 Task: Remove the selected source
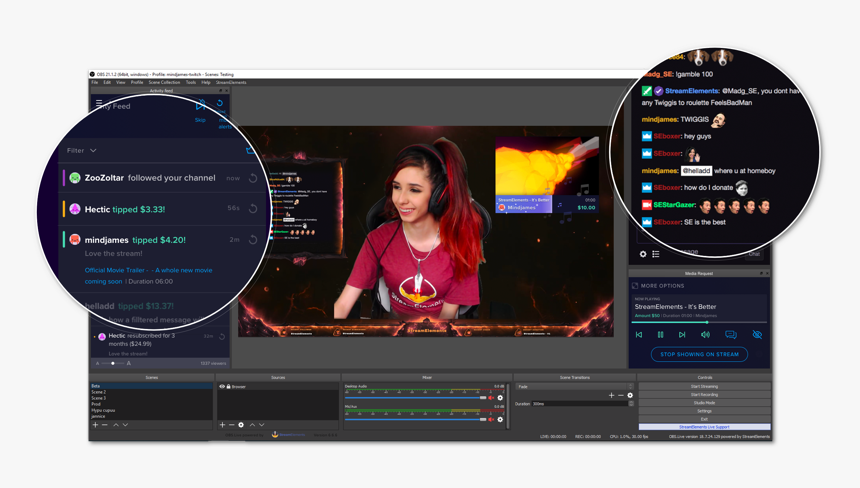231,425
